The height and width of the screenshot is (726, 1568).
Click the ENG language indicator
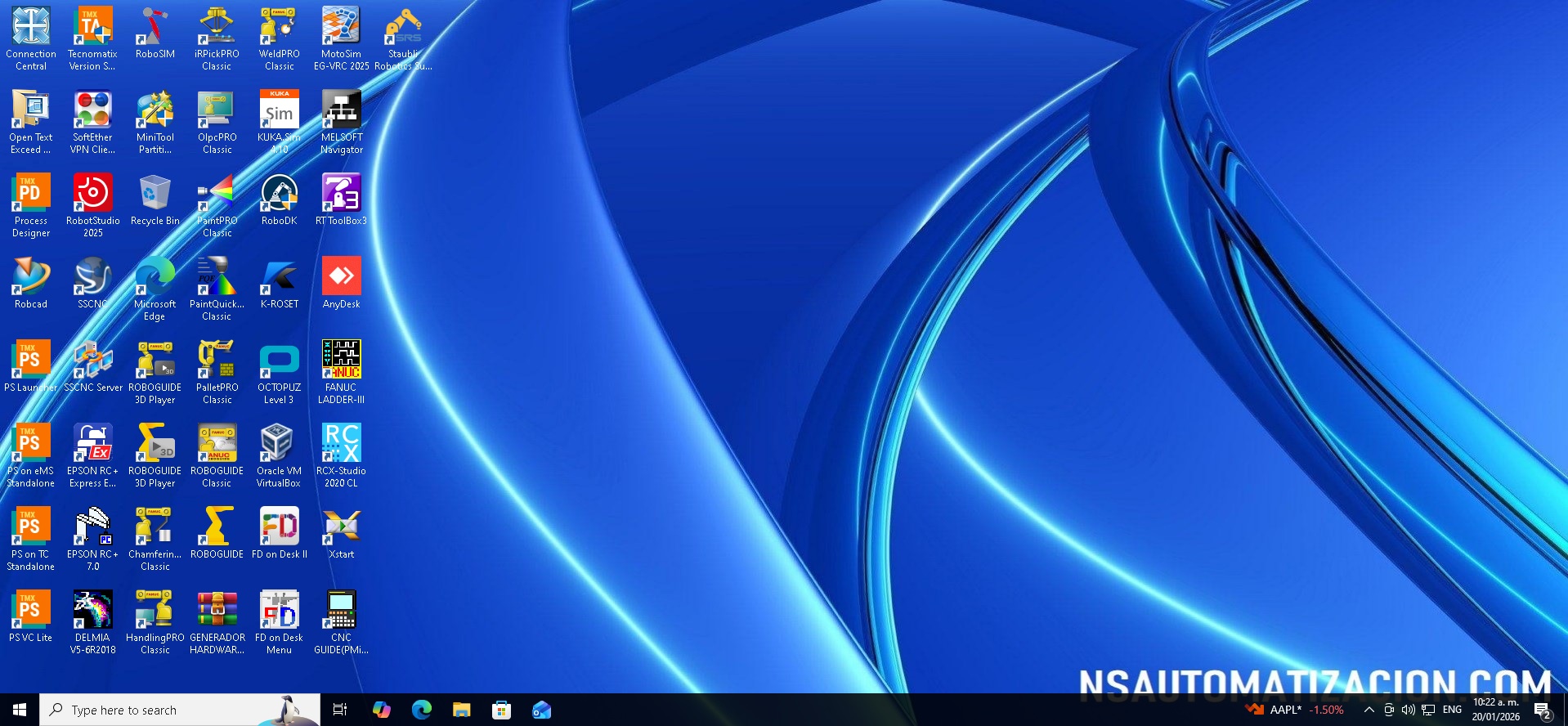(x=1452, y=710)
